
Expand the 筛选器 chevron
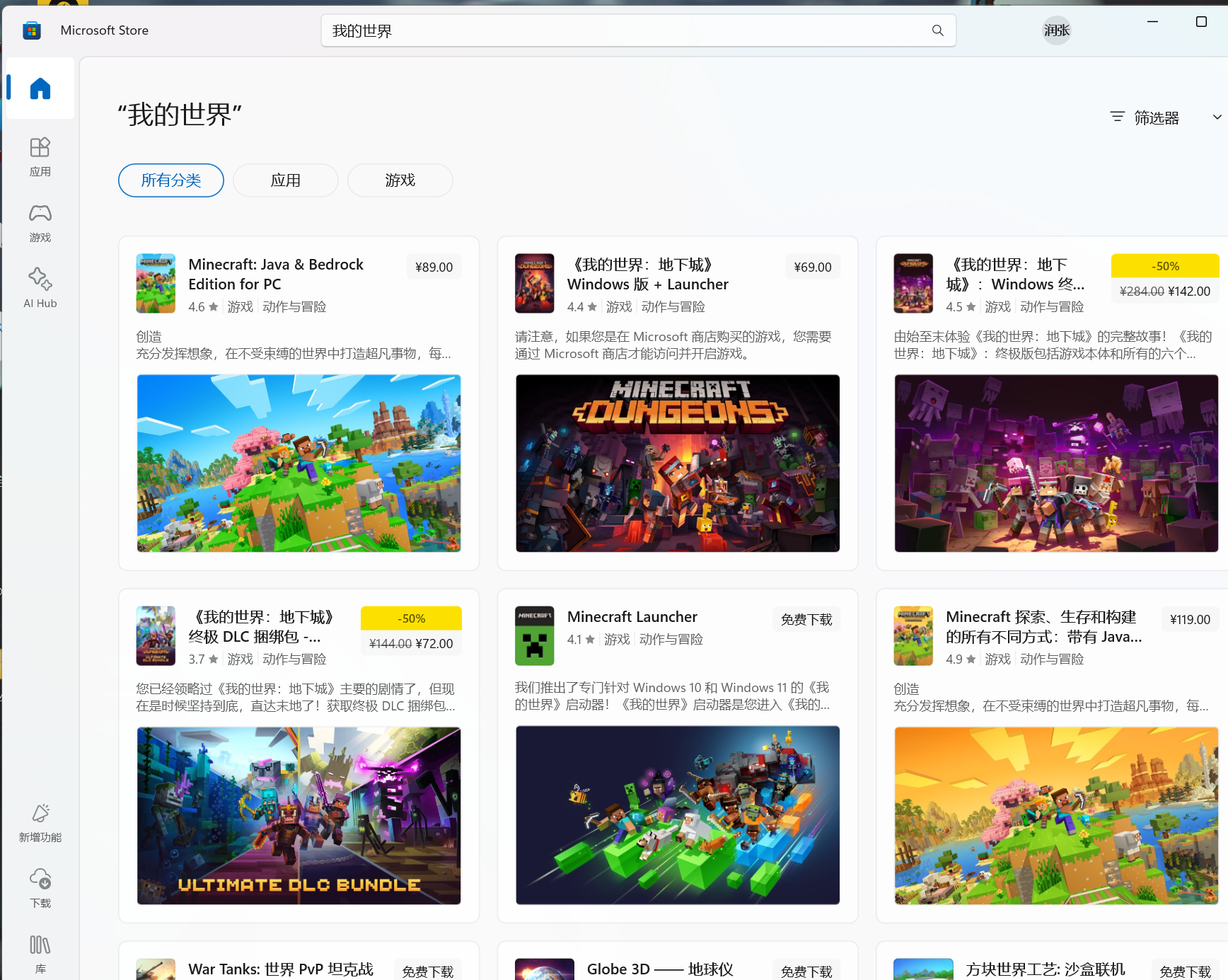pyautogui.click(x=1217, y=117)
